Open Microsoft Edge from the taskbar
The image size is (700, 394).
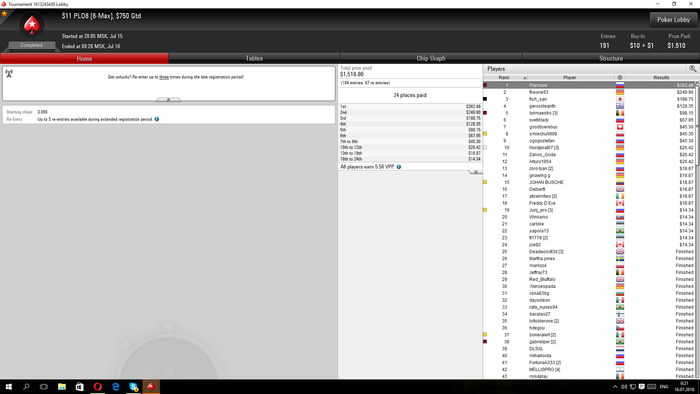tap(115, 387)
